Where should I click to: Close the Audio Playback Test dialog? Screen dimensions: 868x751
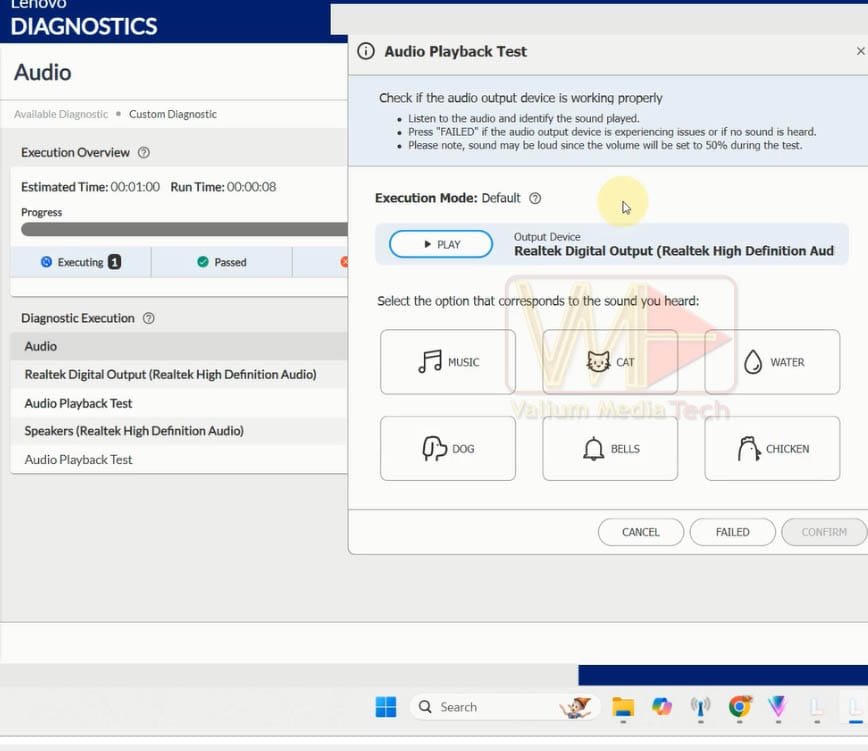point(860,51)
